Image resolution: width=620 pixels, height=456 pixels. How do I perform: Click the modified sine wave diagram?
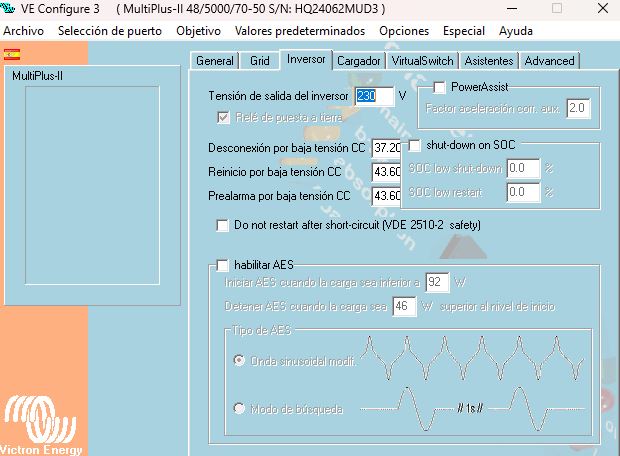[473, 358]
